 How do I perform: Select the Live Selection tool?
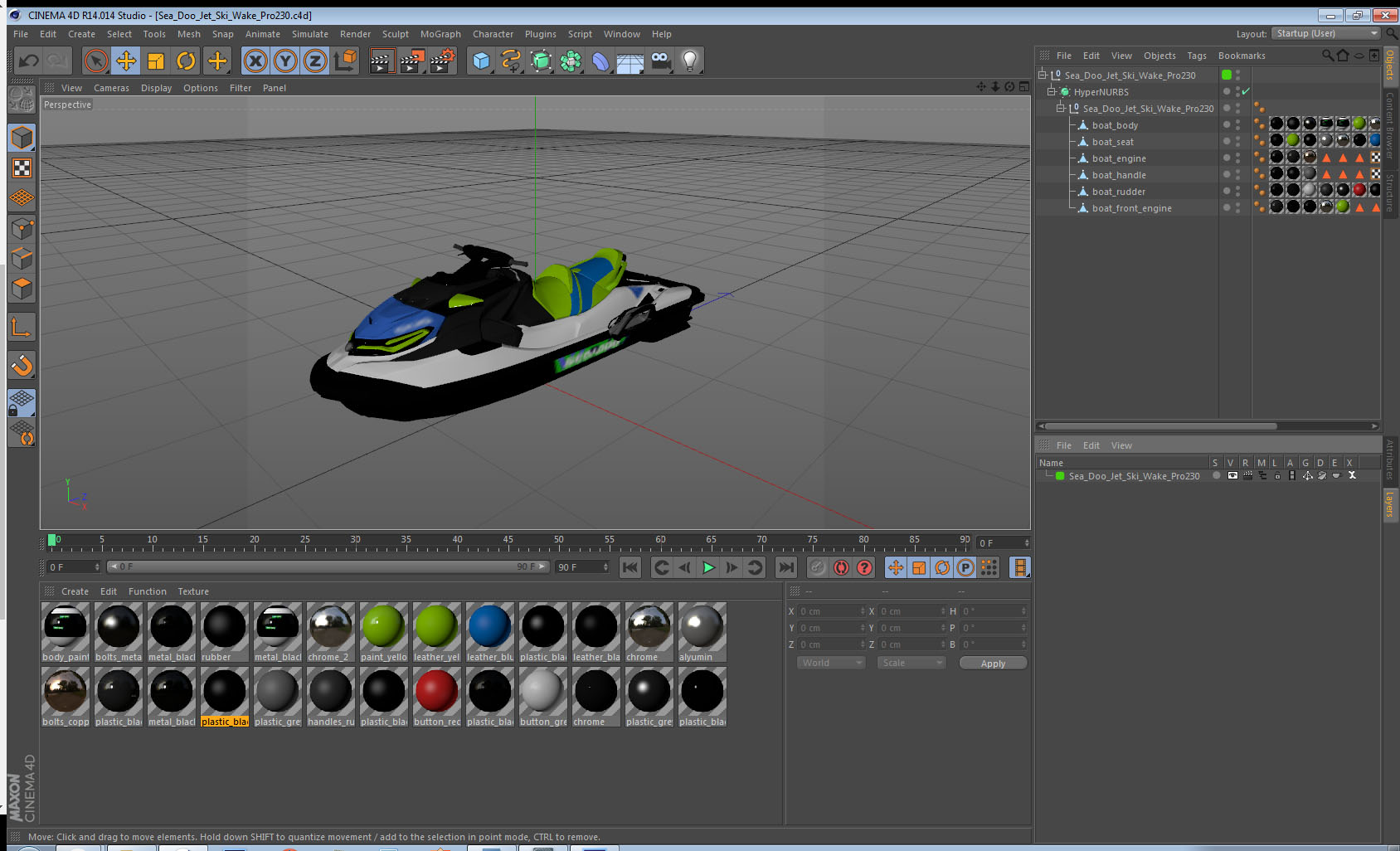pos(96,61)
